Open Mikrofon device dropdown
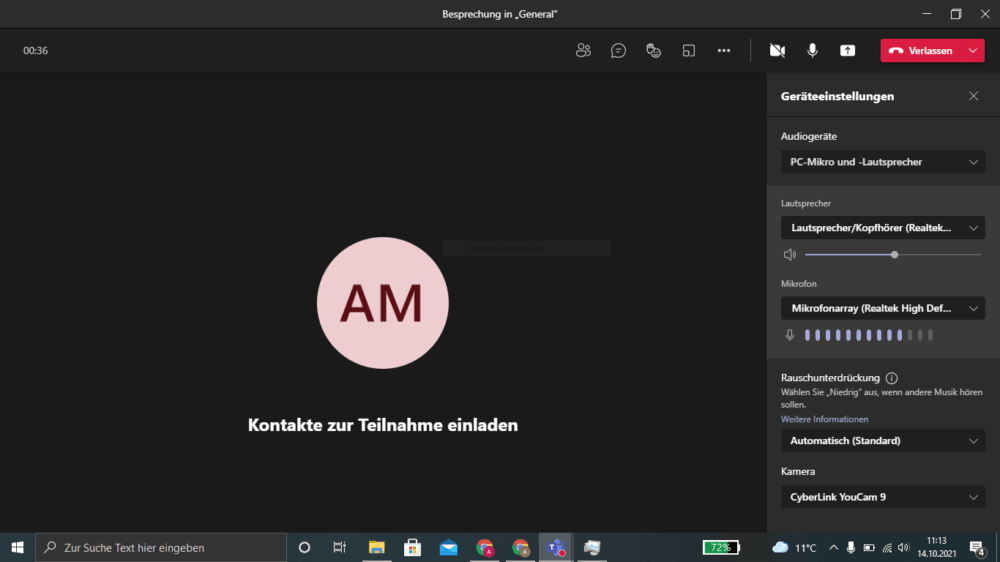The width and height of the screenshot is (1000, 562). (x=883, y=308)
